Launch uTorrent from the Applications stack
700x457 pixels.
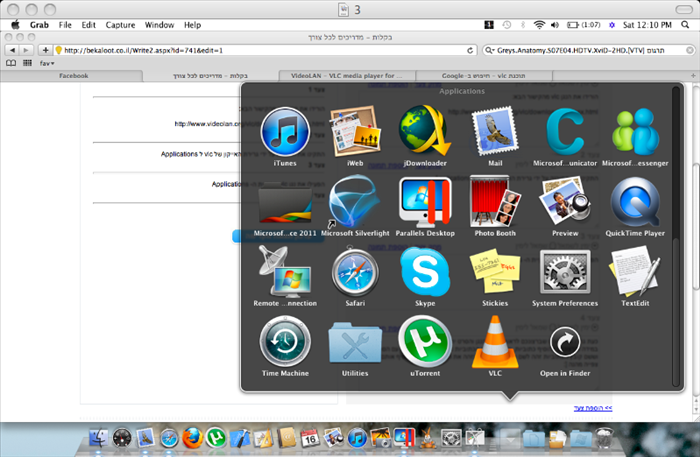[x=425, y=341]
